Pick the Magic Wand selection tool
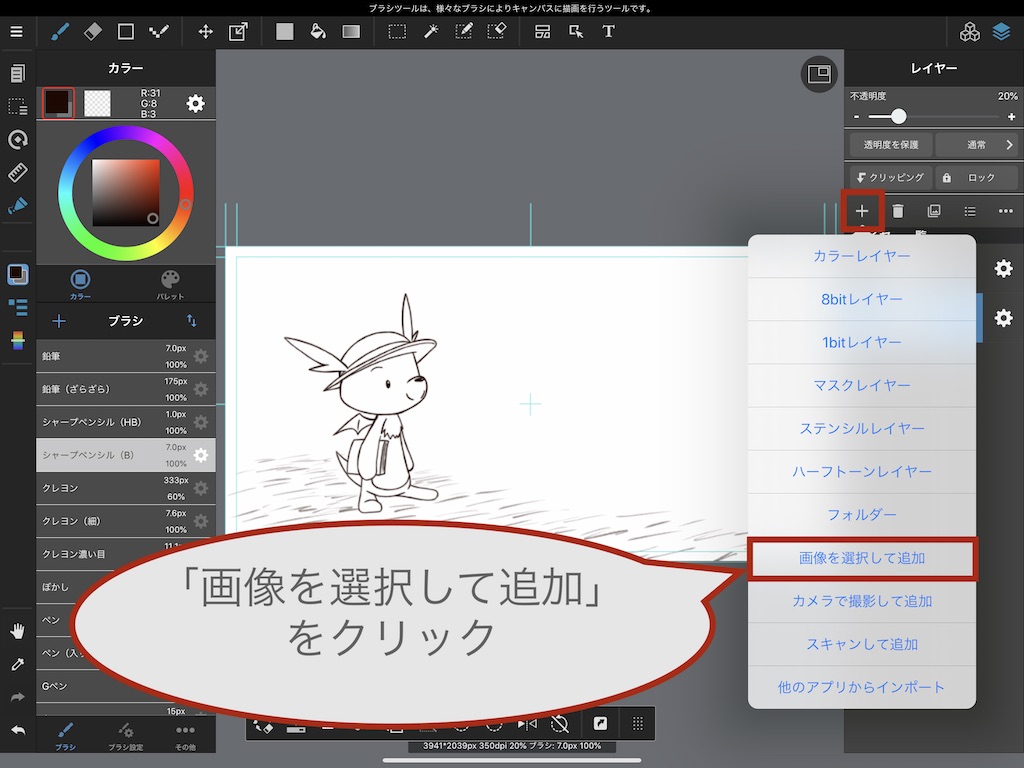This screenshot has width=1024, height=768. pyautogui.click(x=431, y=31)
